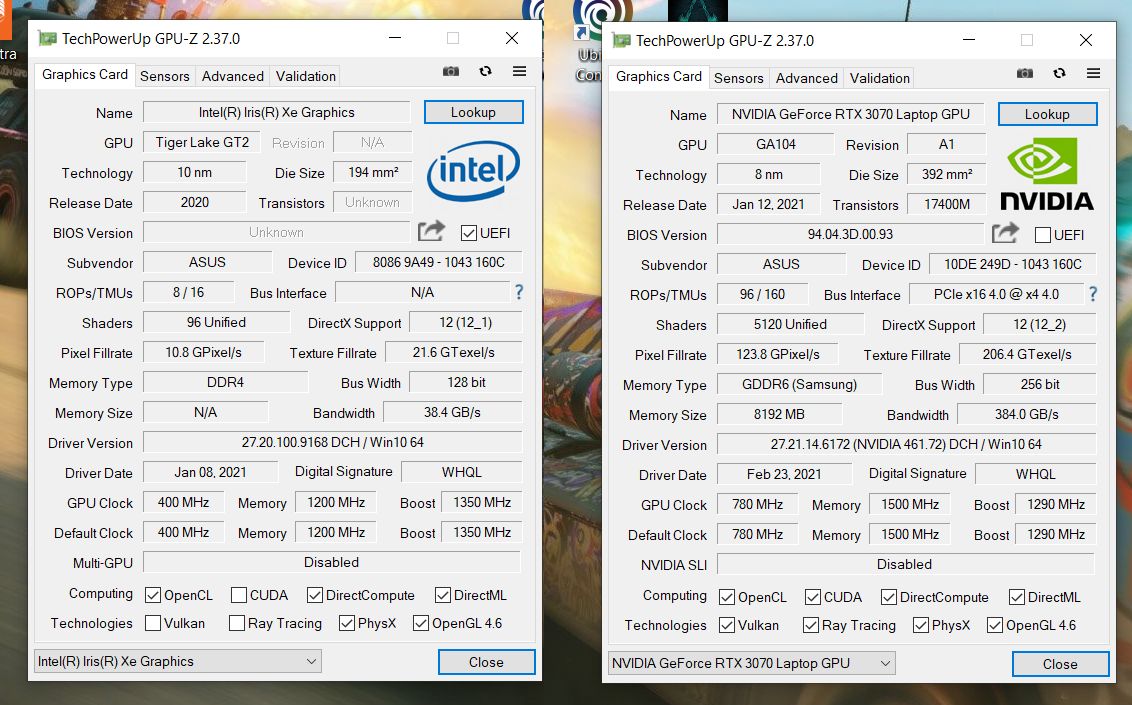This screenshot has height=705, width=1132.
Task: Click Name field showing Intel(R) Iris(R) Xe Graphics
Action: click(277, 112)
